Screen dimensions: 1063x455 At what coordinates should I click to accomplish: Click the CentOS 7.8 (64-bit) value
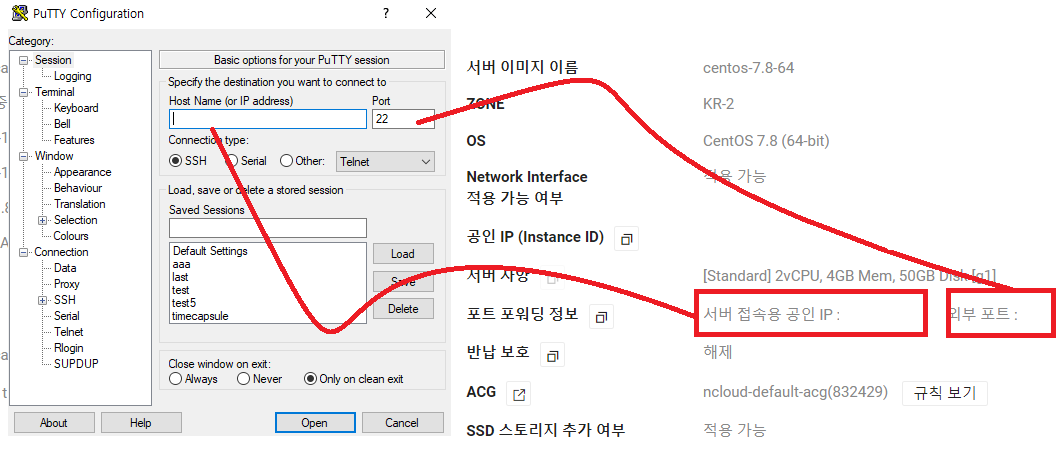[766, 142]
